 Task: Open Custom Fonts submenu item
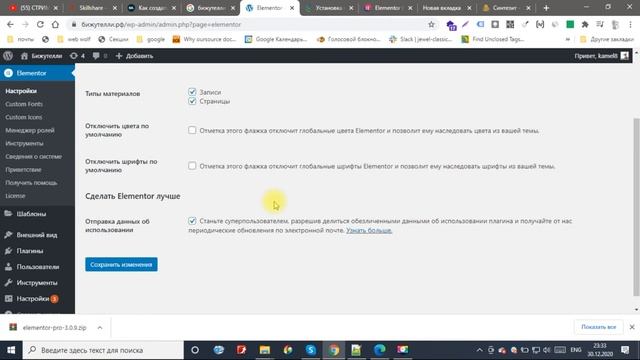(x=24, y=104)
